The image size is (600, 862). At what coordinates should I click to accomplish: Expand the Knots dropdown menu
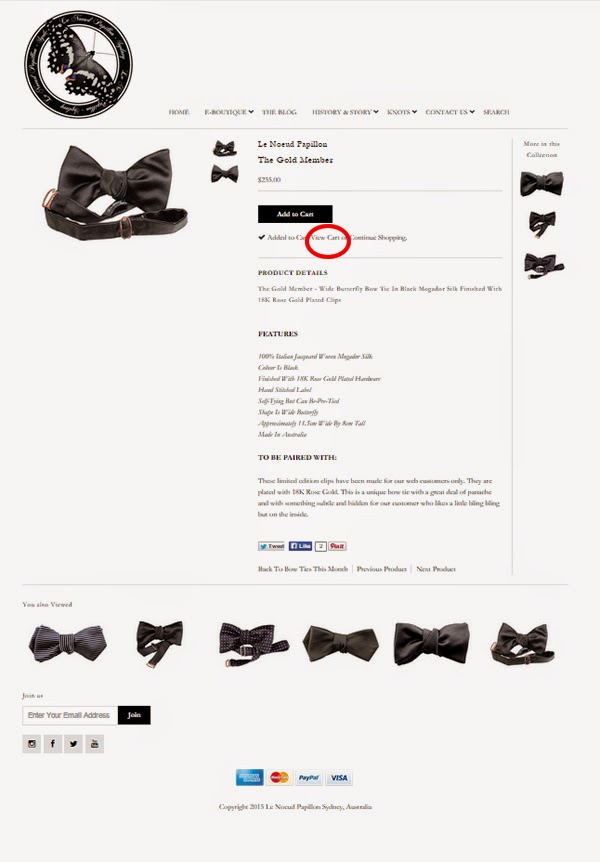[x=401, y=112]
